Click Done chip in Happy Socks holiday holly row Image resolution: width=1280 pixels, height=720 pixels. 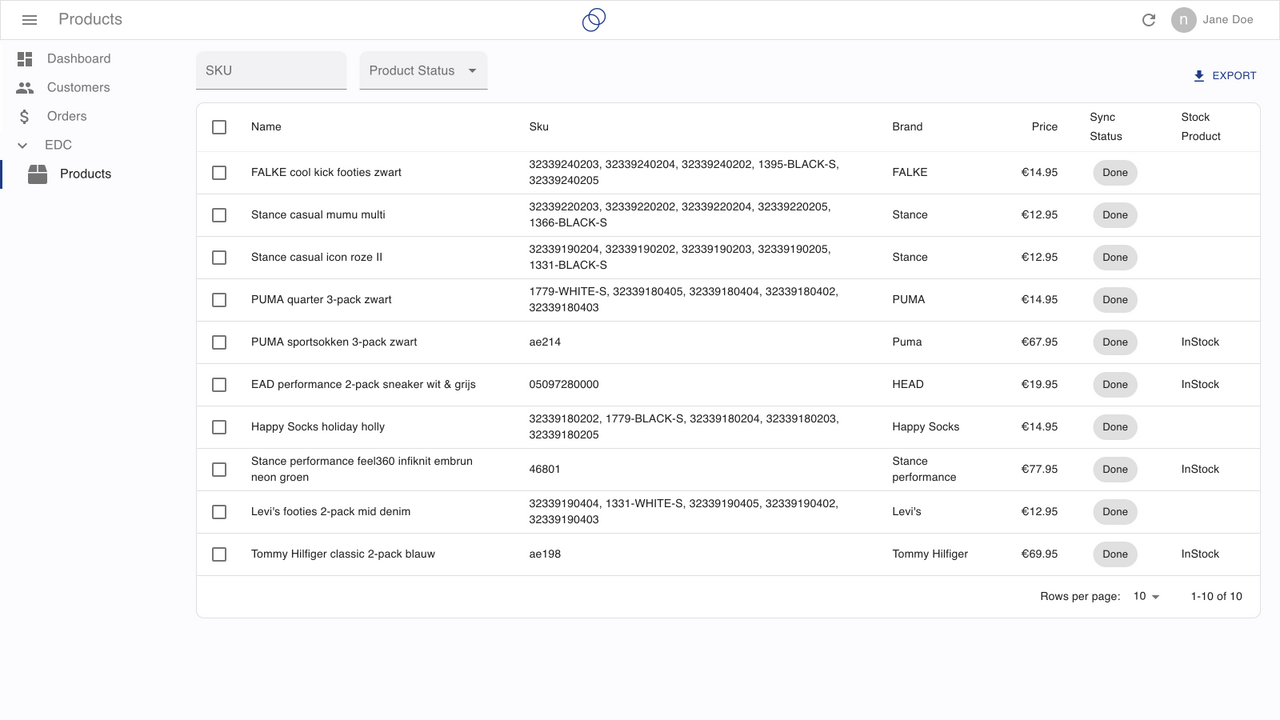click(x=1115, y=427)
